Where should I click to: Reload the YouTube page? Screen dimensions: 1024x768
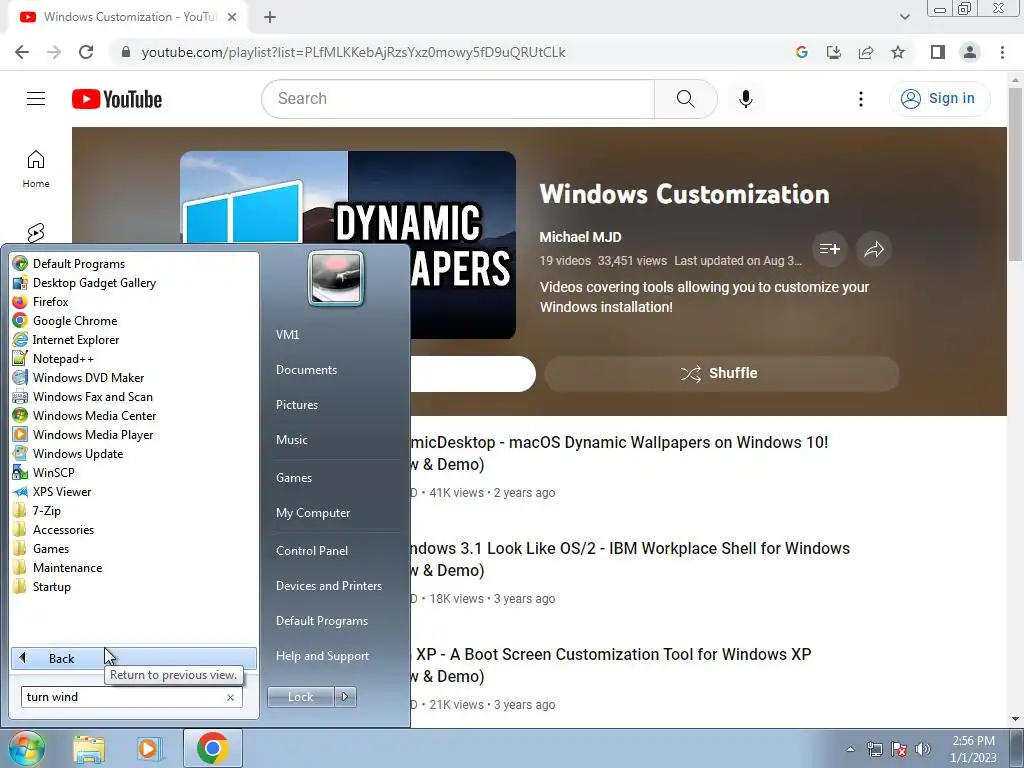(86, 52)
